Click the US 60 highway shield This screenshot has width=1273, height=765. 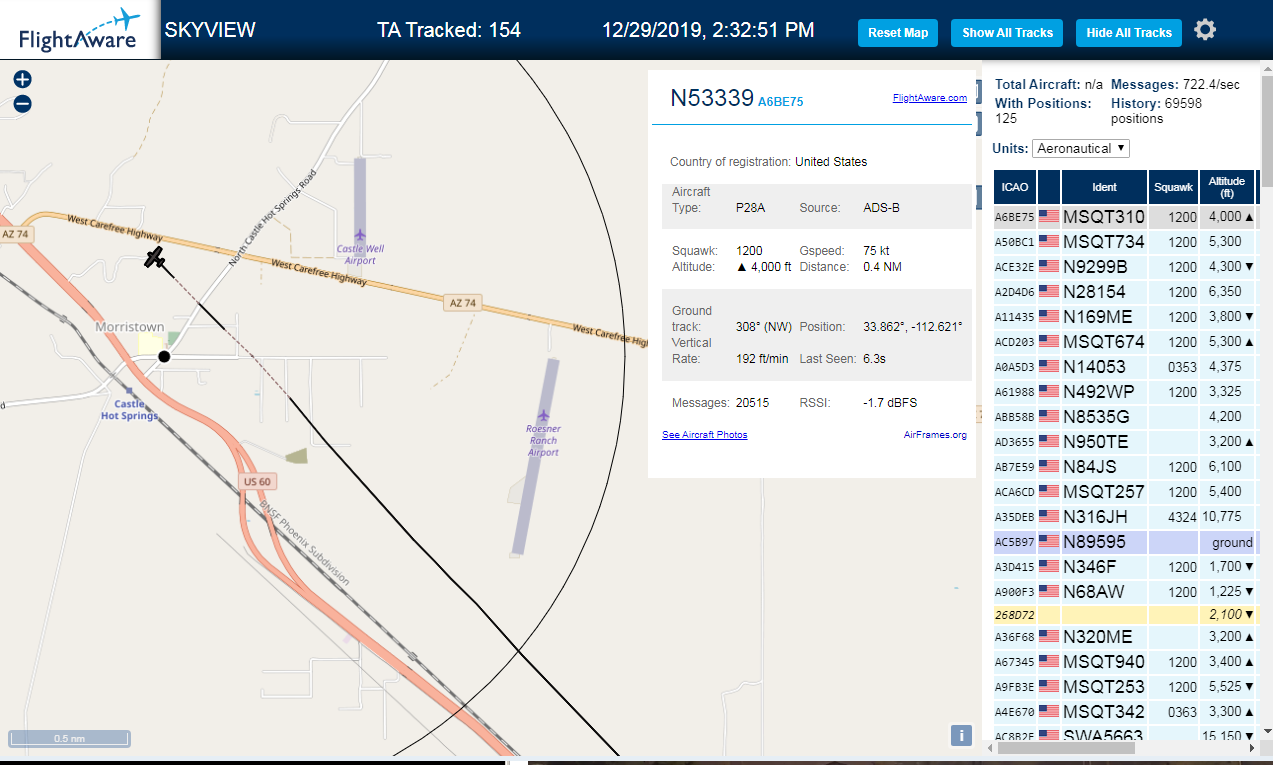(x=256, y=481)
